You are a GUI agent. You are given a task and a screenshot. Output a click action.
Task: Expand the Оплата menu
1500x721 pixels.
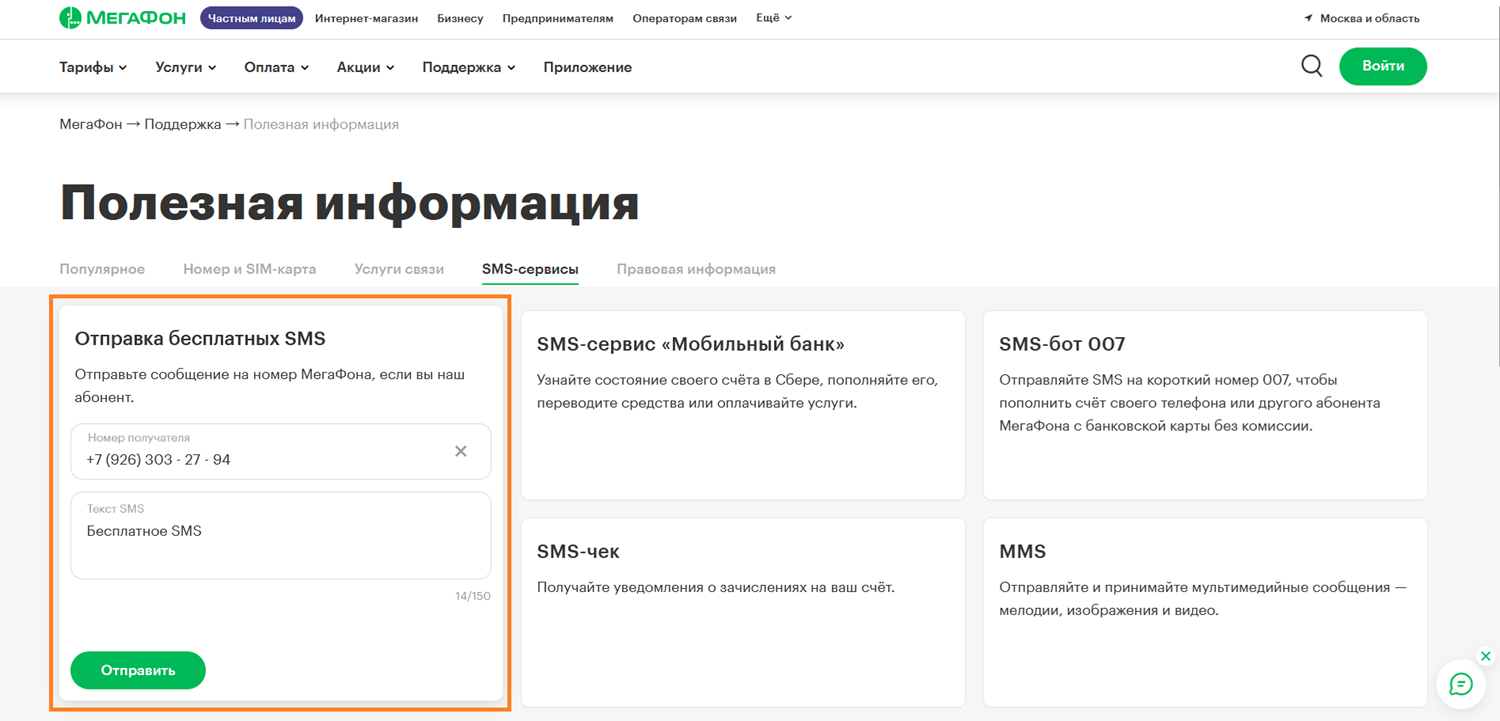coord(276,67)
